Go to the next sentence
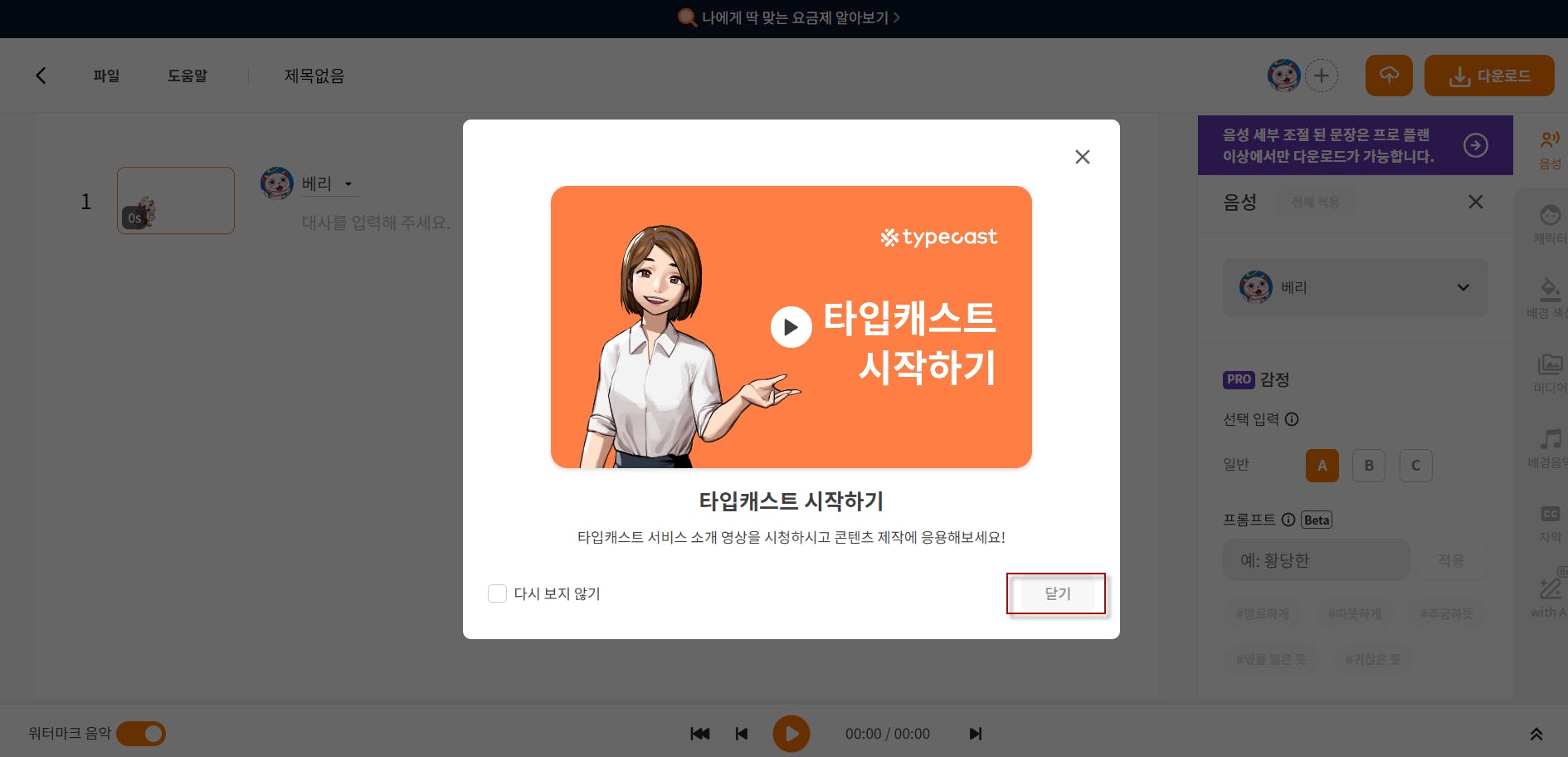1568x757 pixels. (976, 734)
